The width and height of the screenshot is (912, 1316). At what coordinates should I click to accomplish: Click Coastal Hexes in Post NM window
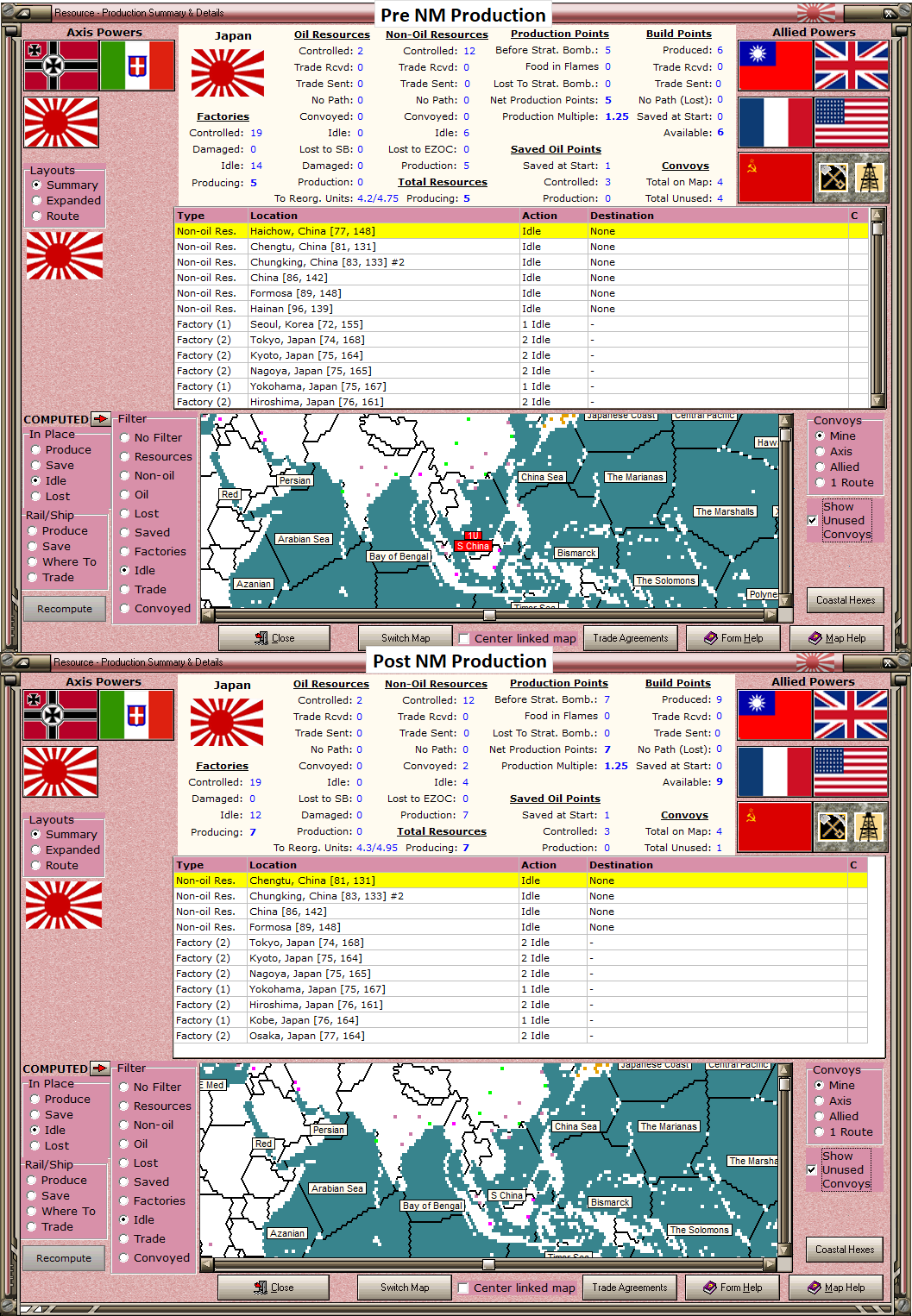tap(845, 1250)
